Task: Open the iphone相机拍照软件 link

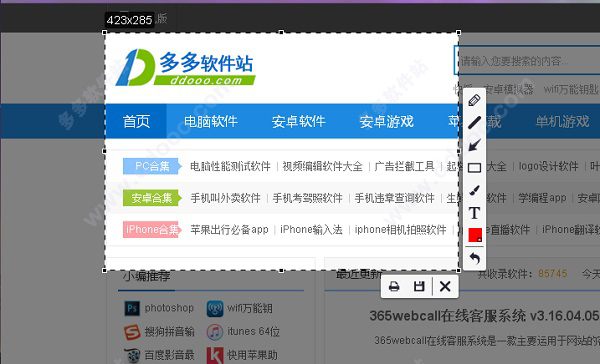Action: click(400, 229)
